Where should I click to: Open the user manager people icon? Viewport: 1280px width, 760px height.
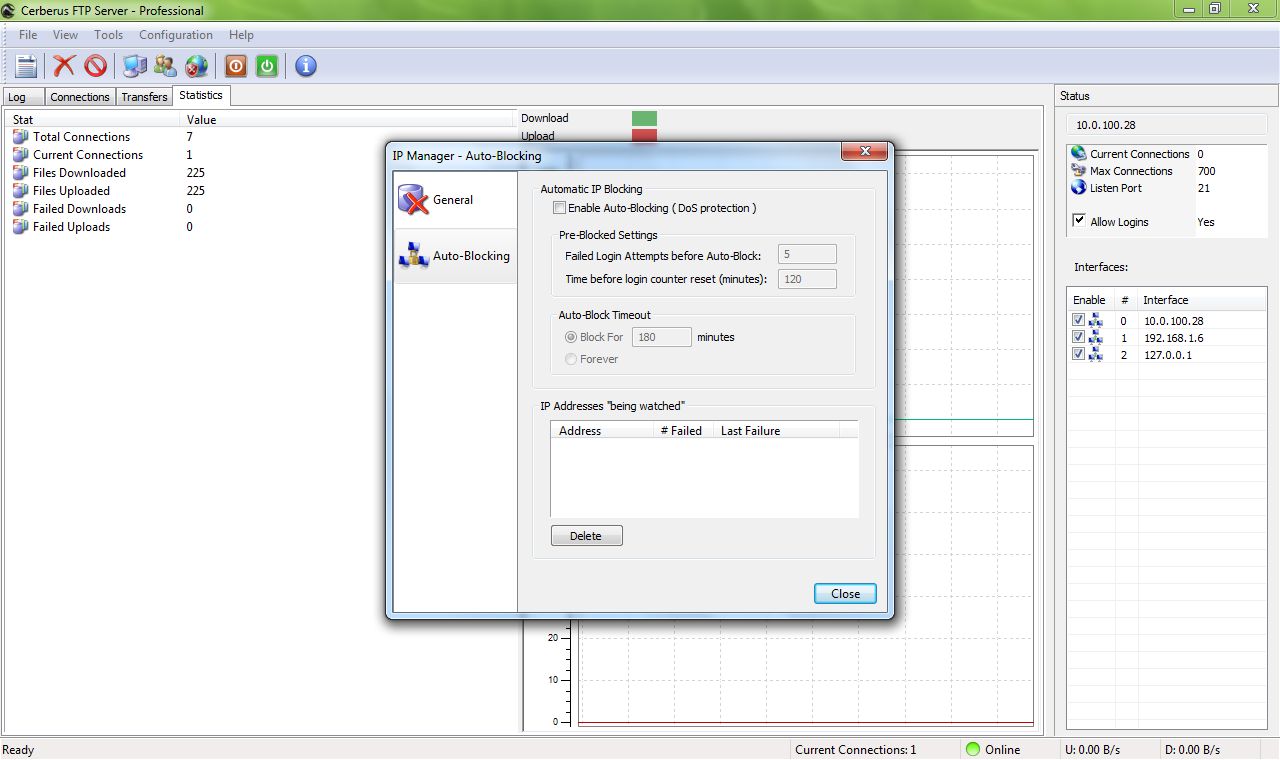click(165, 66)
